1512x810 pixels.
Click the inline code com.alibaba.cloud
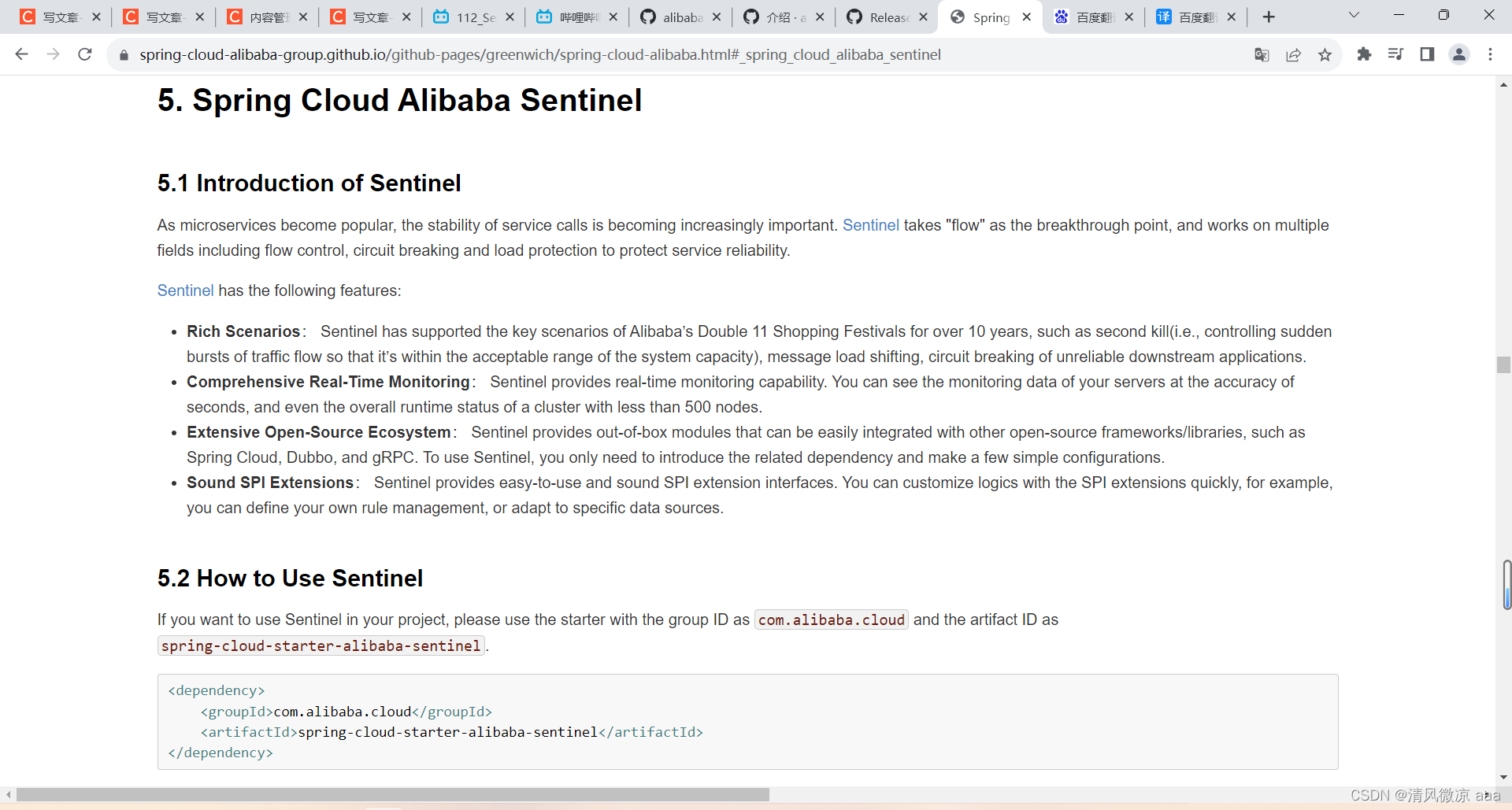832,620
